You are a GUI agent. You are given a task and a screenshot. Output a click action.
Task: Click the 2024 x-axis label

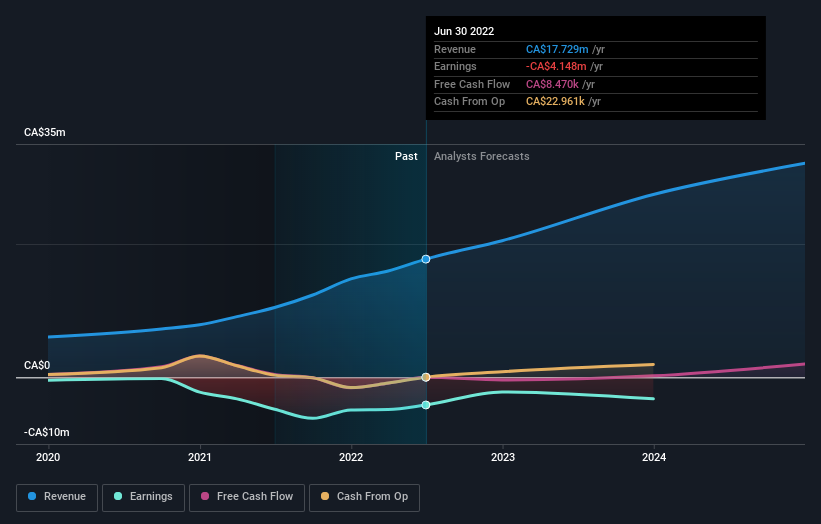coord(654,457)
